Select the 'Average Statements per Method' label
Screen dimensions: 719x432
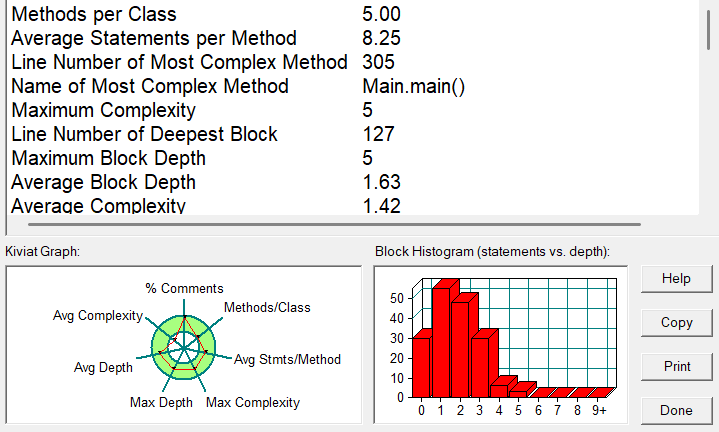click(154, 38)
